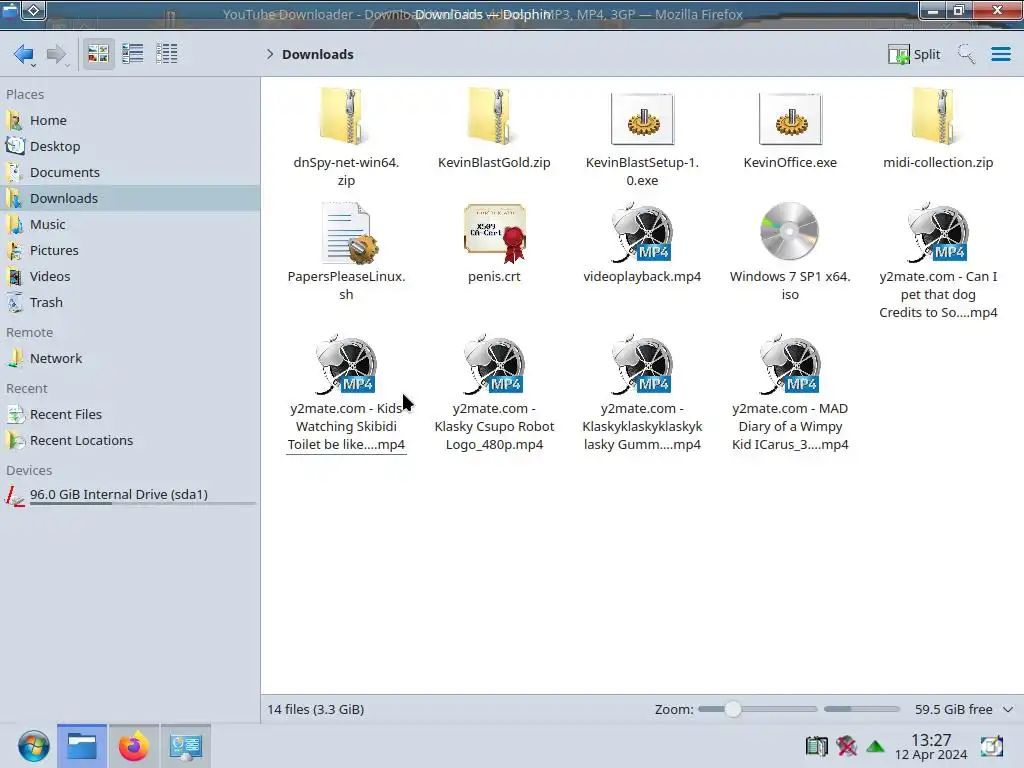The height and width of the screenshot is (768, 1024).
Task: Click the Dolphin file manager taskbar icon
Action: [x=82, y=746]
